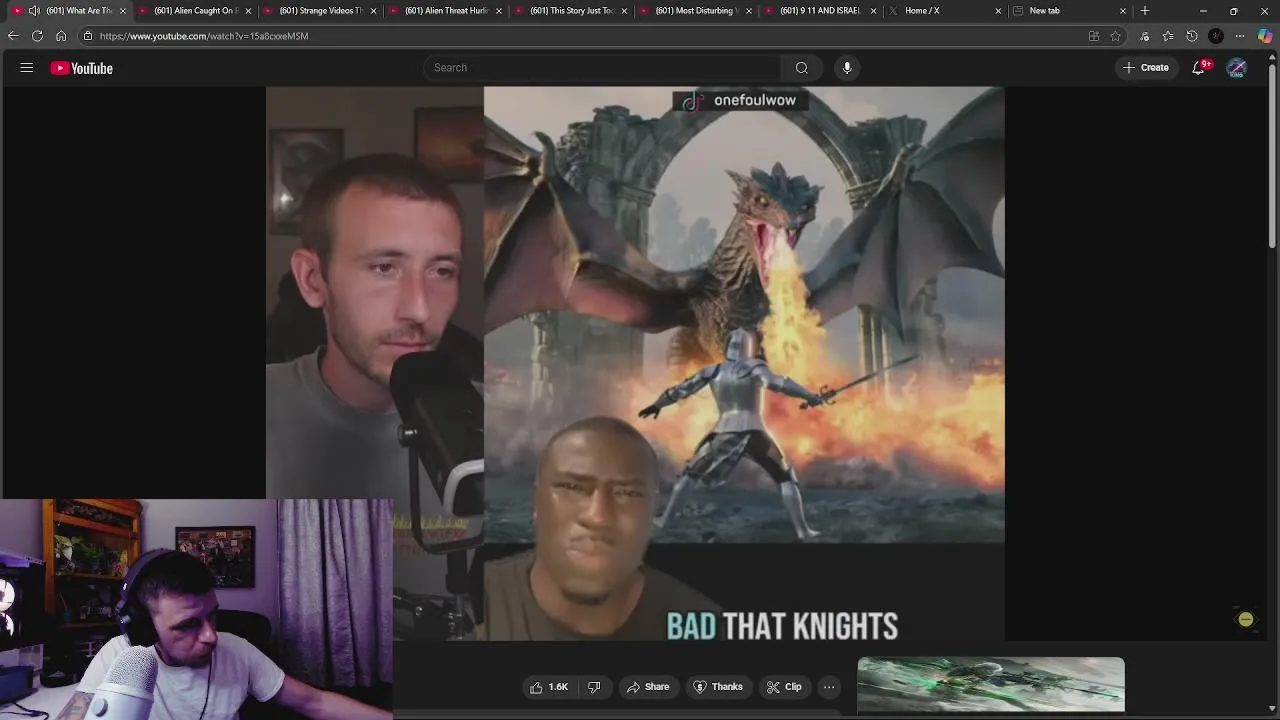The height and width of the screenshot is (720, 1280).
Task: Click the Create button
Action: (1146, 68)
